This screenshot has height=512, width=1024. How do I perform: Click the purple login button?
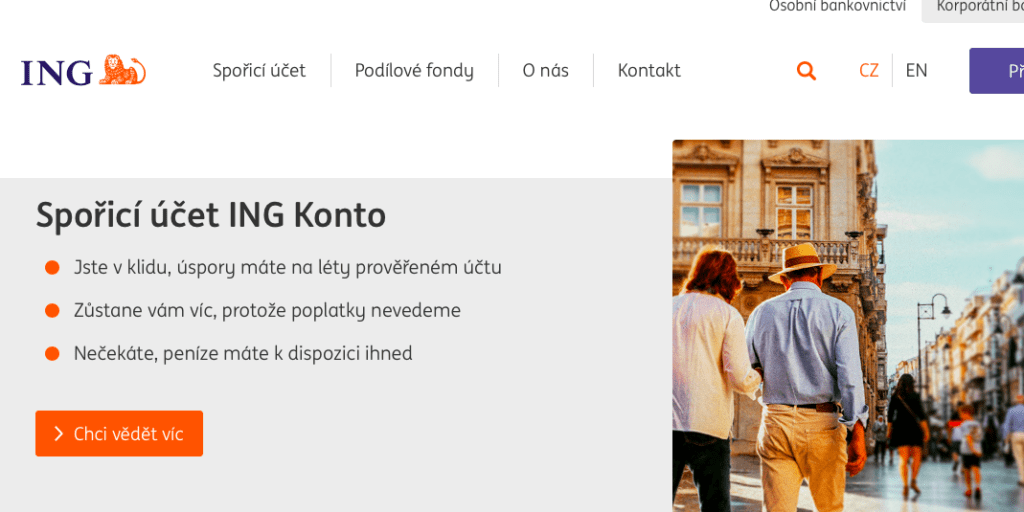tap(997, 71)
